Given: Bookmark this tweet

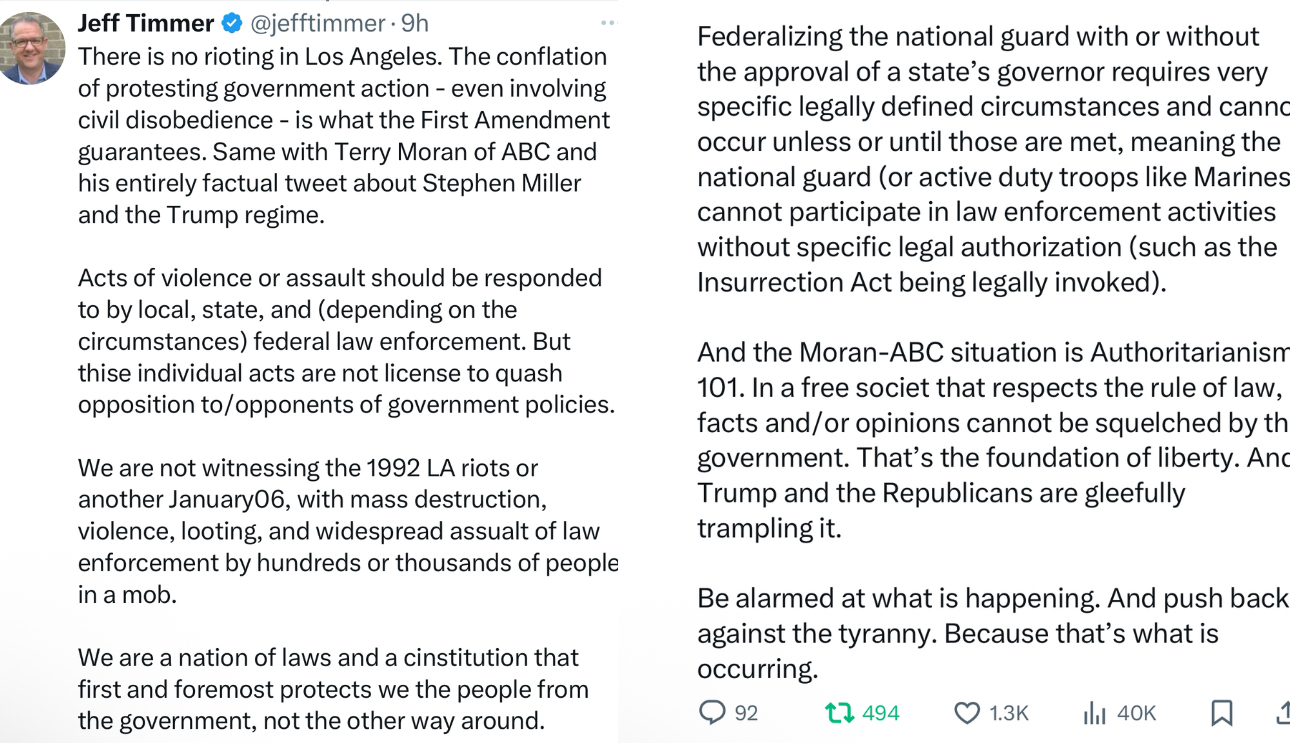Looking at the screenshot, I should click(1221, 713).
